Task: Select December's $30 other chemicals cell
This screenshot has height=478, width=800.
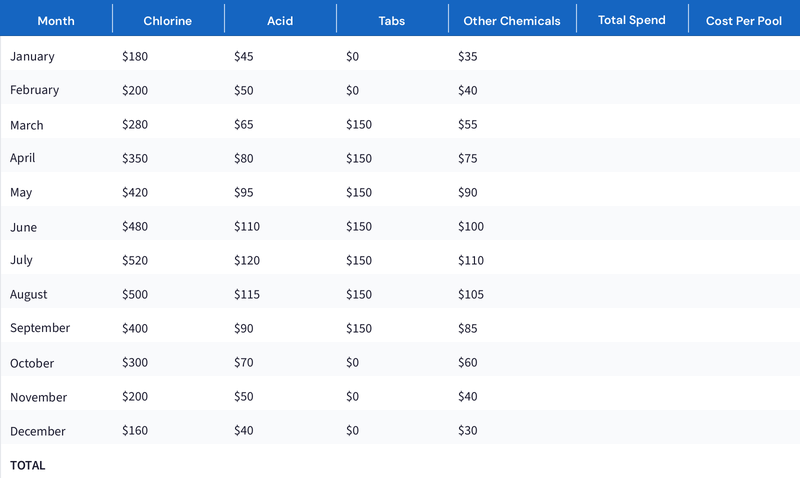Action: tap(468, 431)
